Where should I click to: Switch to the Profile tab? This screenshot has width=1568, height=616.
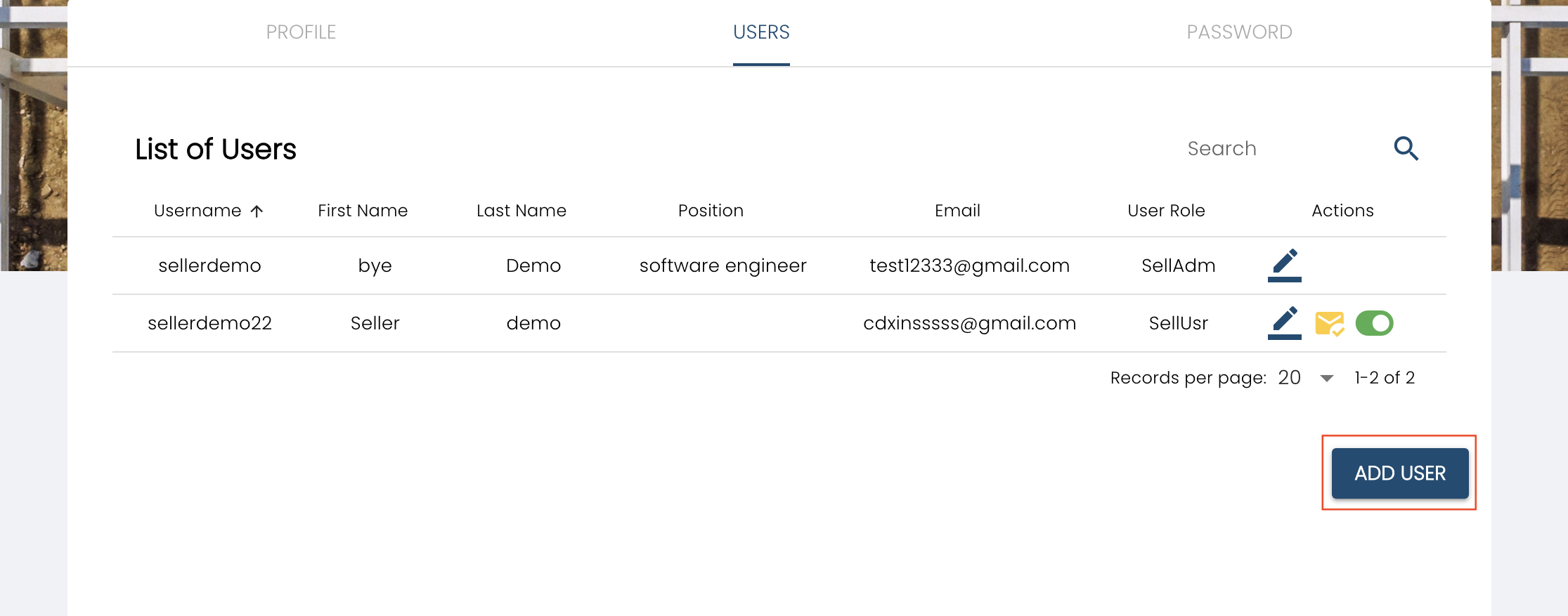(x=301, y=32)
